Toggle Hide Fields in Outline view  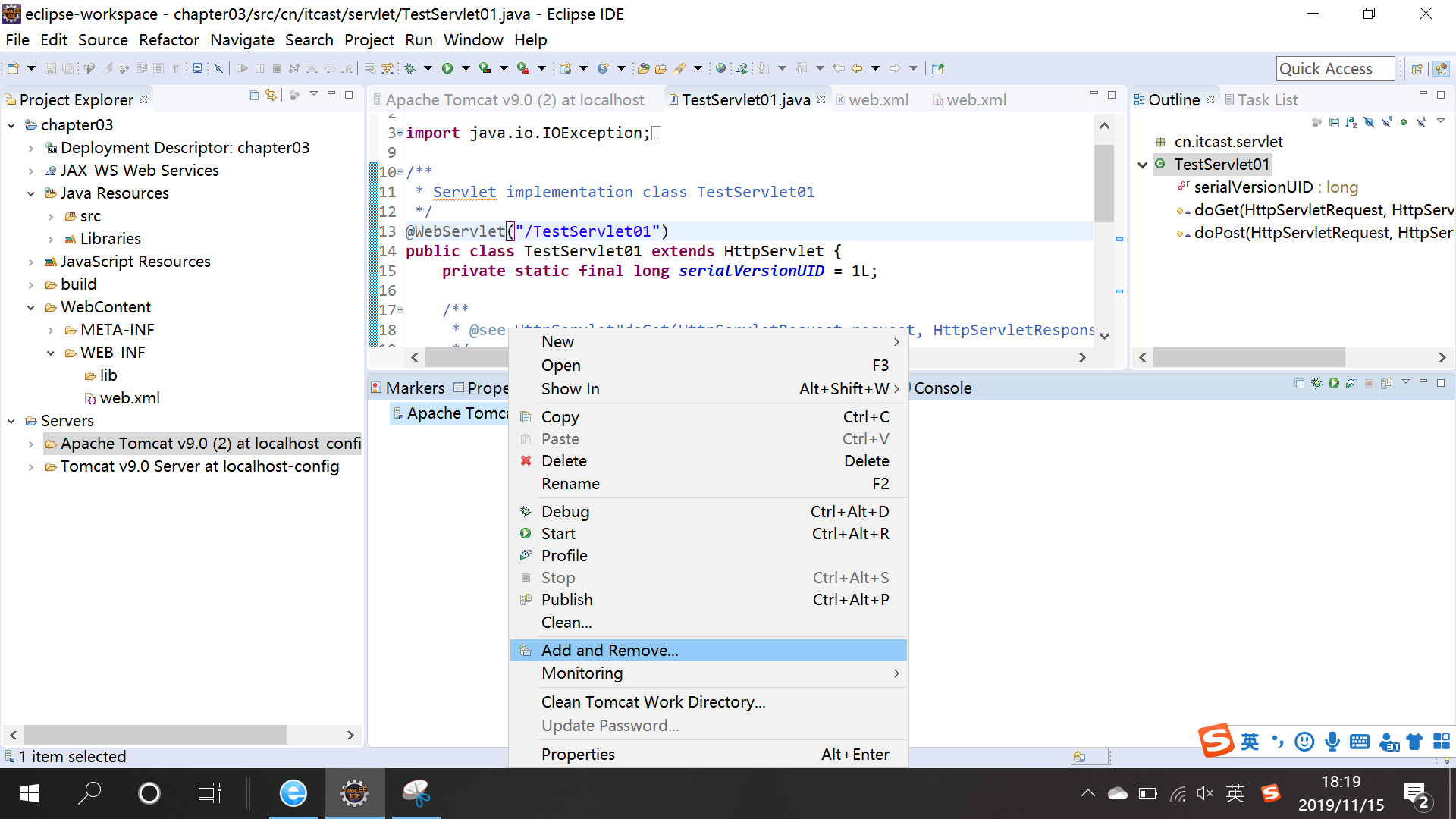pyautogui.click(x=1369, y=122)
